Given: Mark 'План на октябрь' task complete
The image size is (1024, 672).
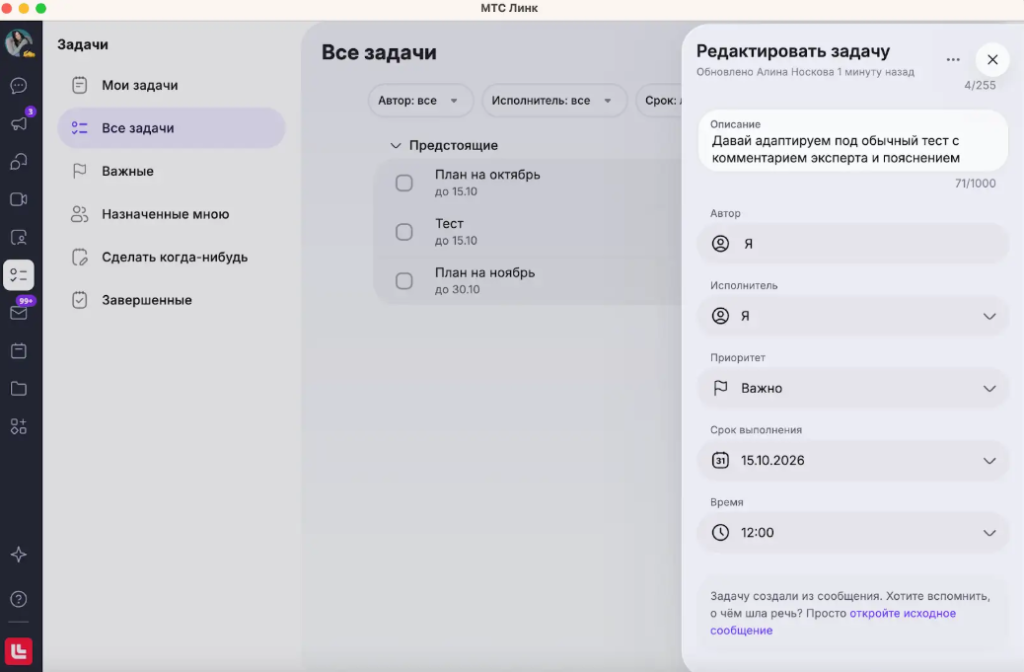Looking at the screenshot, I should (404, 183).
